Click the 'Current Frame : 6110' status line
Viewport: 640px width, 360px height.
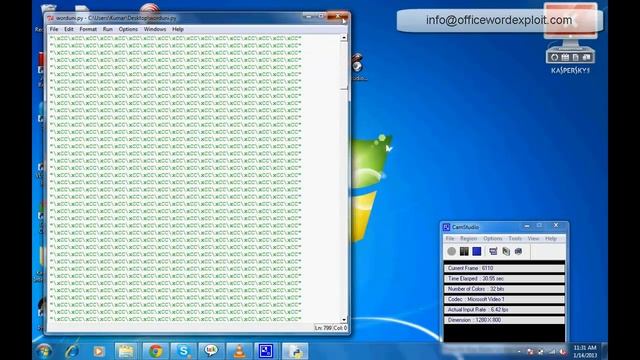click(x=504, y=268)
